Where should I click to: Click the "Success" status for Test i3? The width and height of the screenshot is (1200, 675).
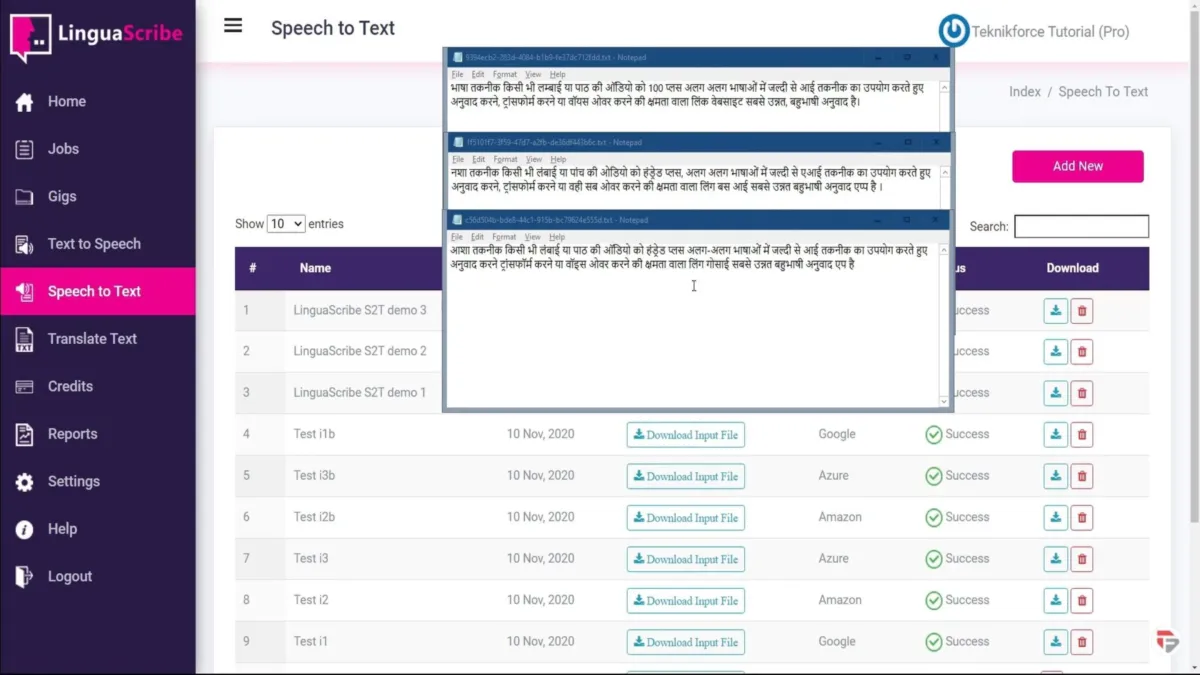[957, 559]
